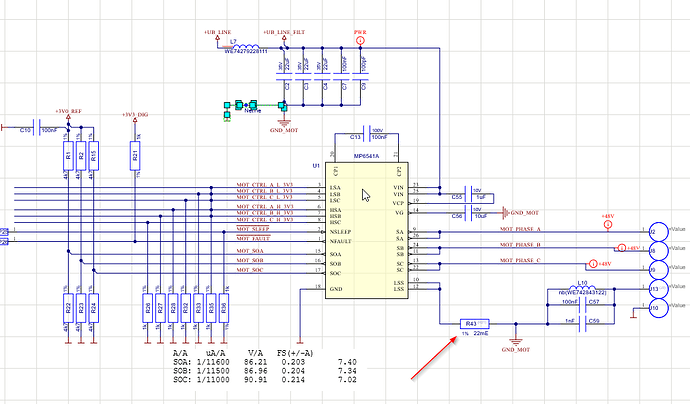Select the PWR probe marker circle

tap(360, 40)
